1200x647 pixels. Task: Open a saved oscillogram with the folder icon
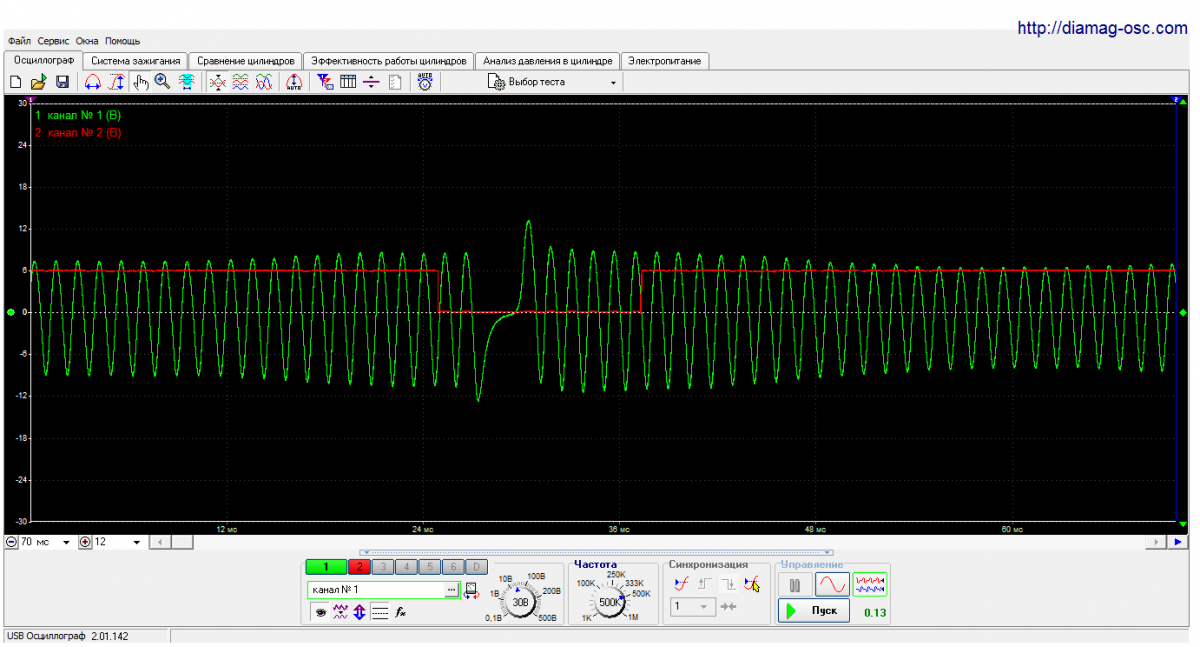39,82
